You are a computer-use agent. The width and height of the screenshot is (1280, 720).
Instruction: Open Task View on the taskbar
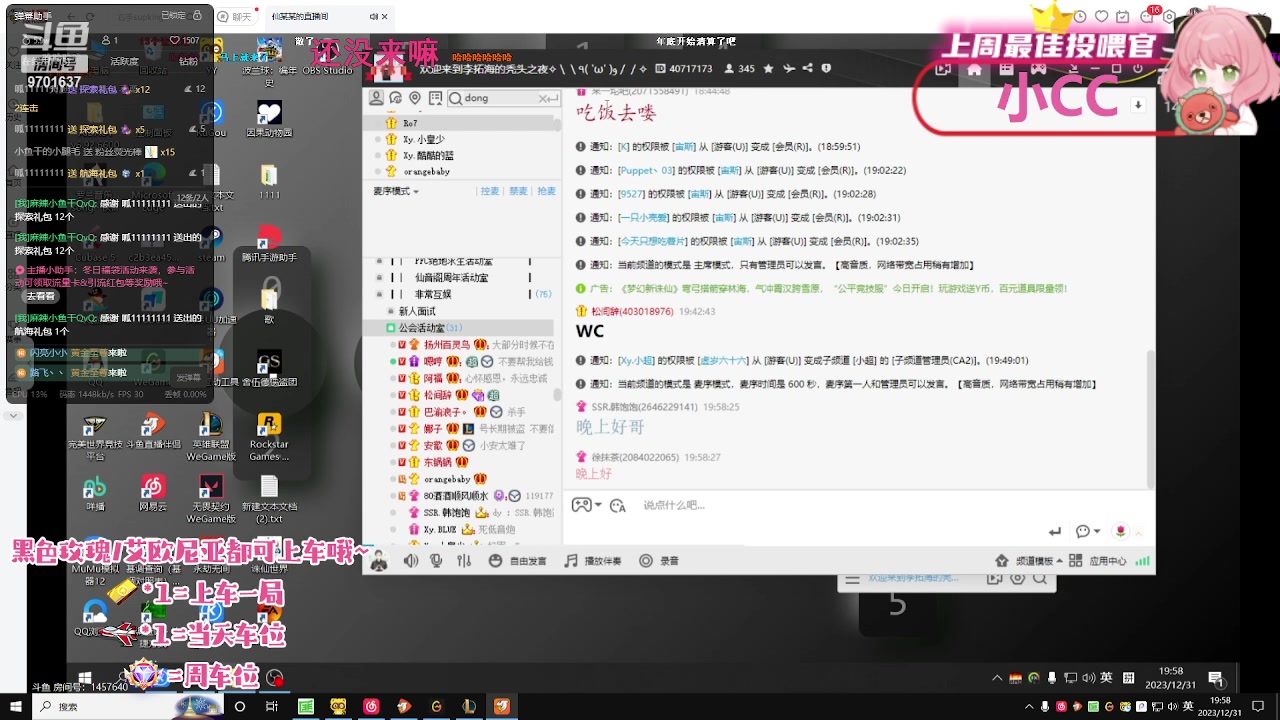point(271,706)
